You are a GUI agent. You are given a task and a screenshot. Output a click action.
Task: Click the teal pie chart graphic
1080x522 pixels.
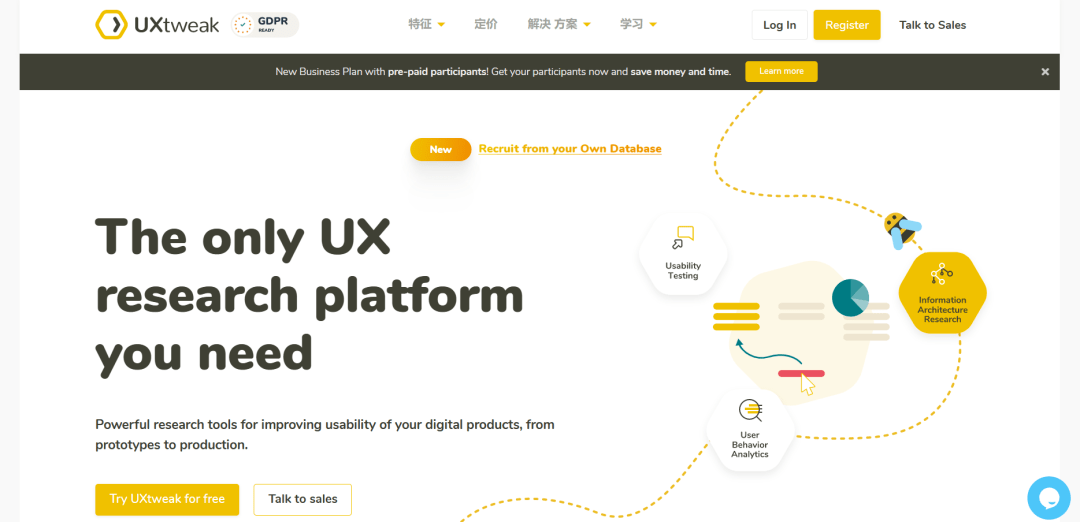(851, 297)
